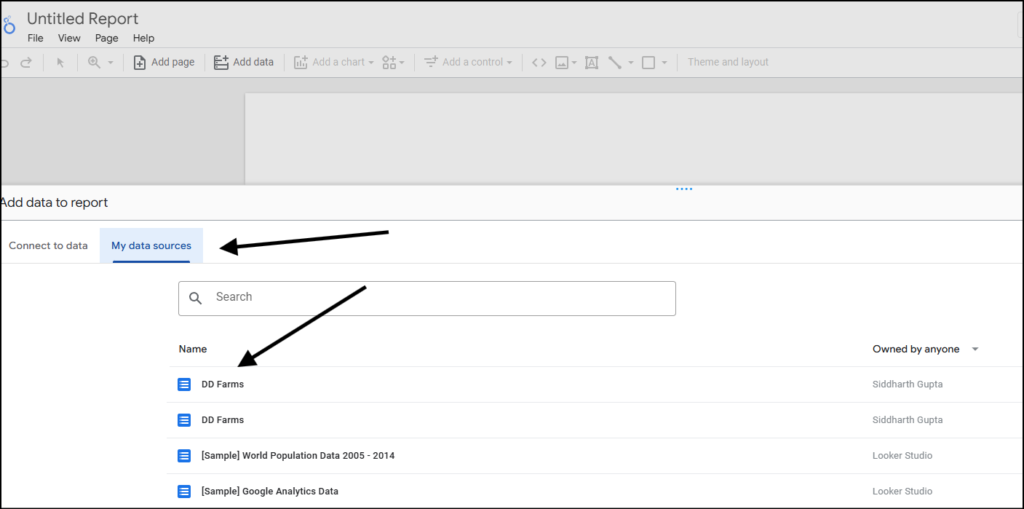The width and height of the screenshot is (1024, 509).
Task: Open the zoom level dropdown arrow
Action: pyautogui.click(x=110, y=63)
